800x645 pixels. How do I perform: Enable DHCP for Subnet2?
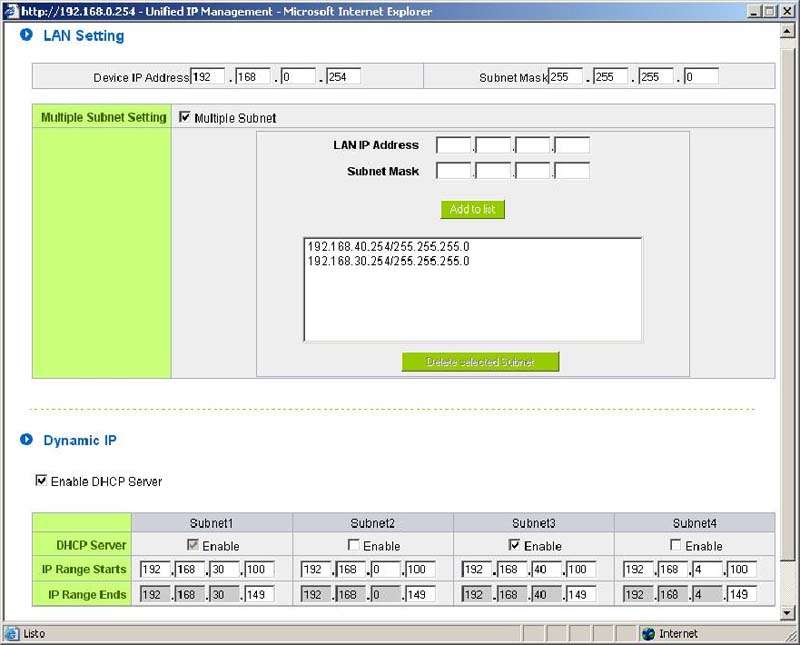354,545
